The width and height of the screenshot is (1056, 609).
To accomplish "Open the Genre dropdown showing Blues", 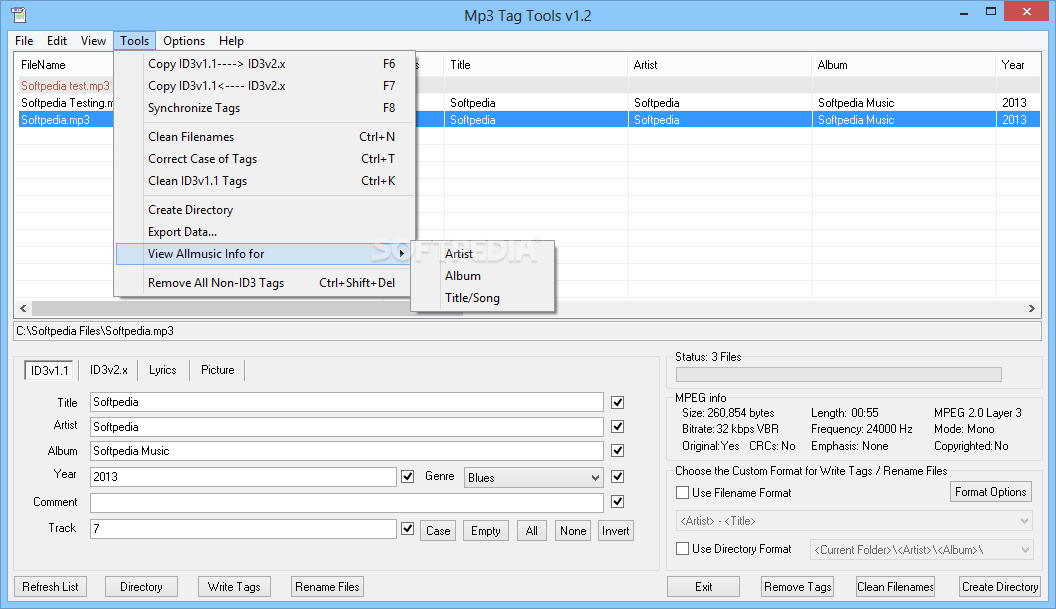I will [533, 478].
